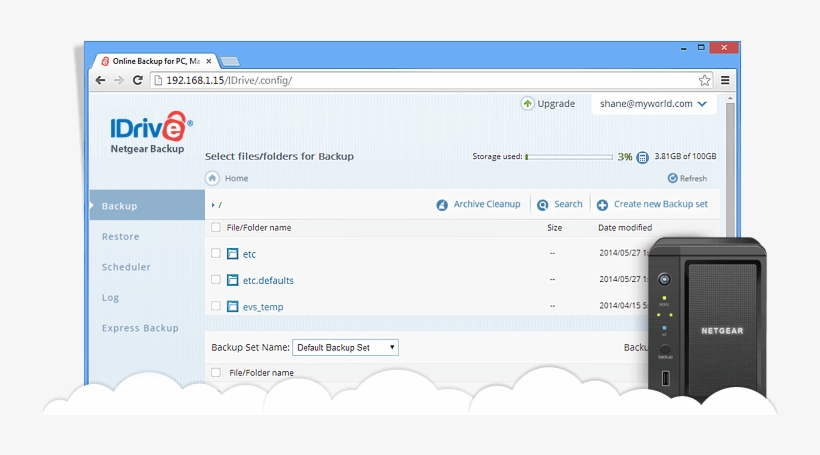Click the address bar URL field
Screen dimensions: 820x455
[429, 80]
